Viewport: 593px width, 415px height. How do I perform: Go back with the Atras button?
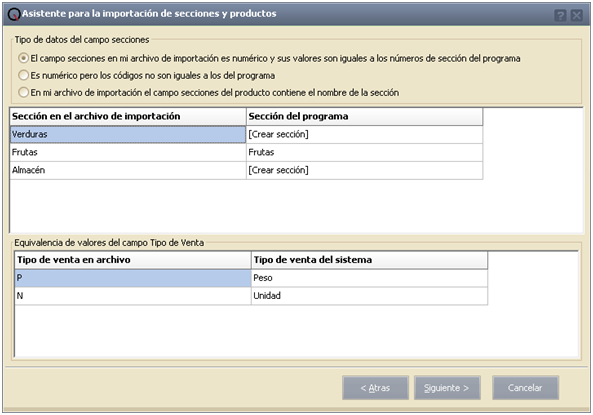pyautogui.click(x=375, y=388)
